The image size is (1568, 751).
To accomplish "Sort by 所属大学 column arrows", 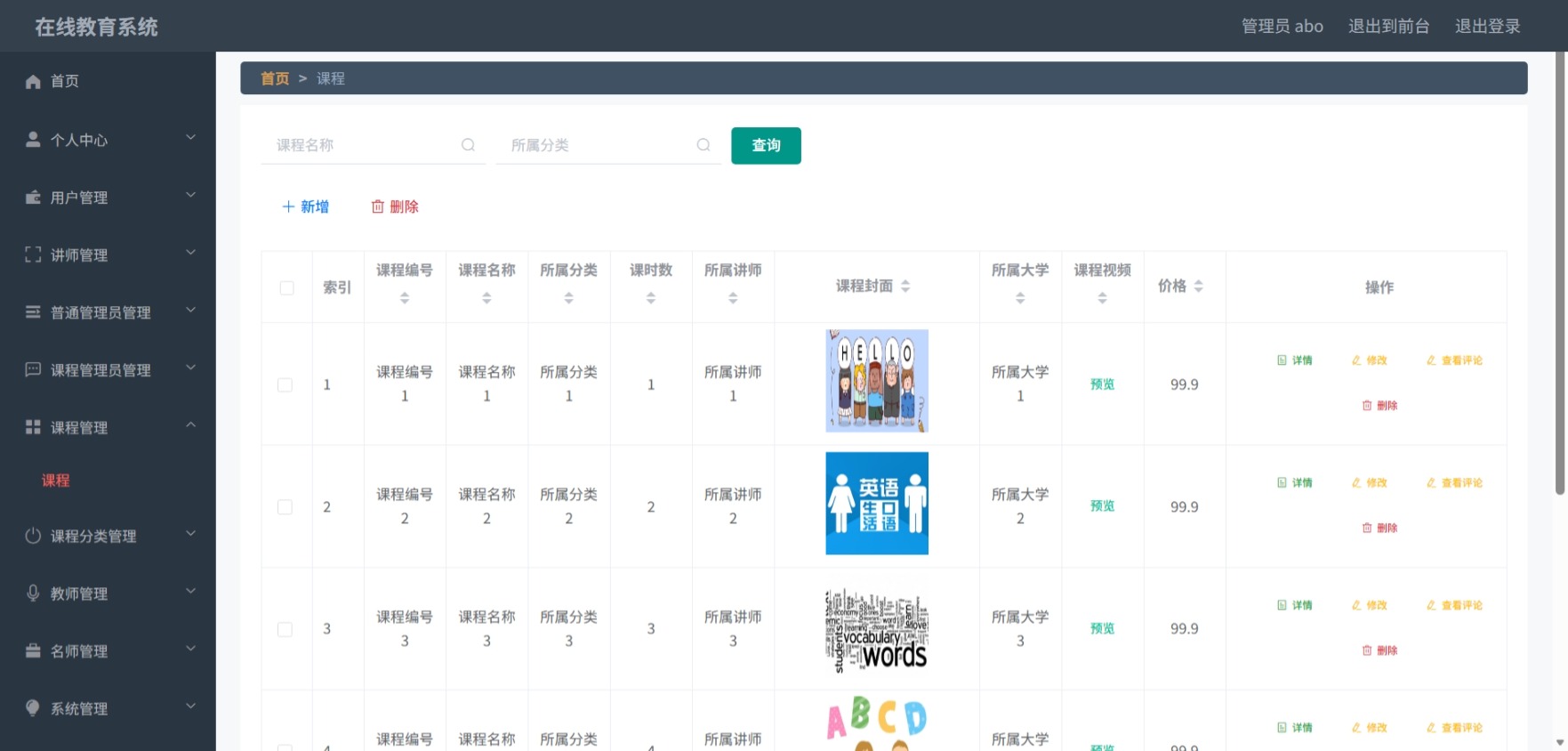I will tap(1020, 299).
